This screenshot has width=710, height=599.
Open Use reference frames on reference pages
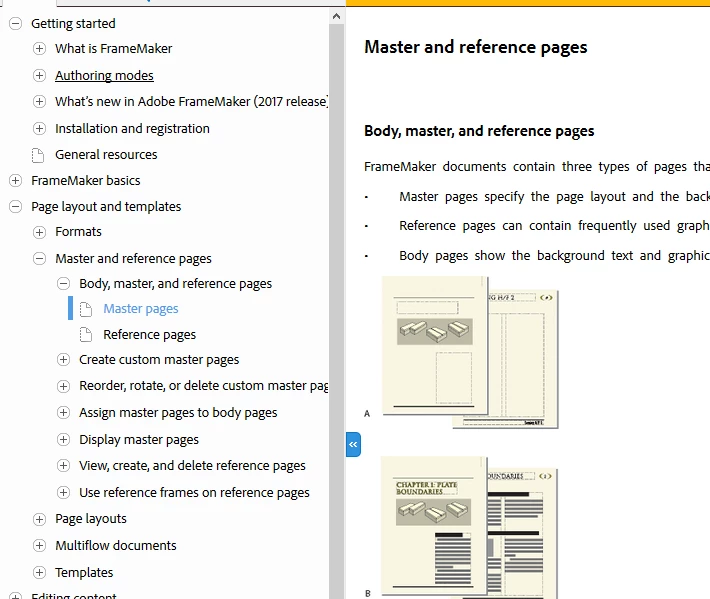tap(194, 492)
